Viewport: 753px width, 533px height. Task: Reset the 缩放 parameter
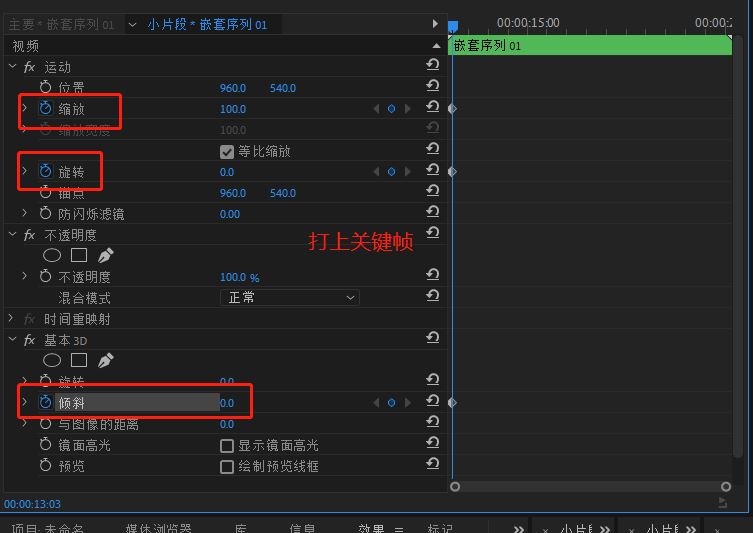click(433, 107)
